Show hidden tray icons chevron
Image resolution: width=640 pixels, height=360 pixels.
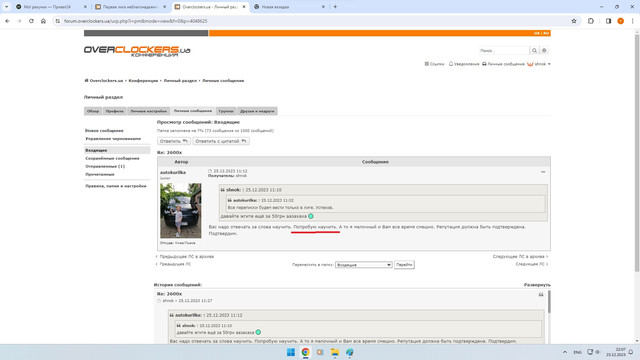click(565, 352)
